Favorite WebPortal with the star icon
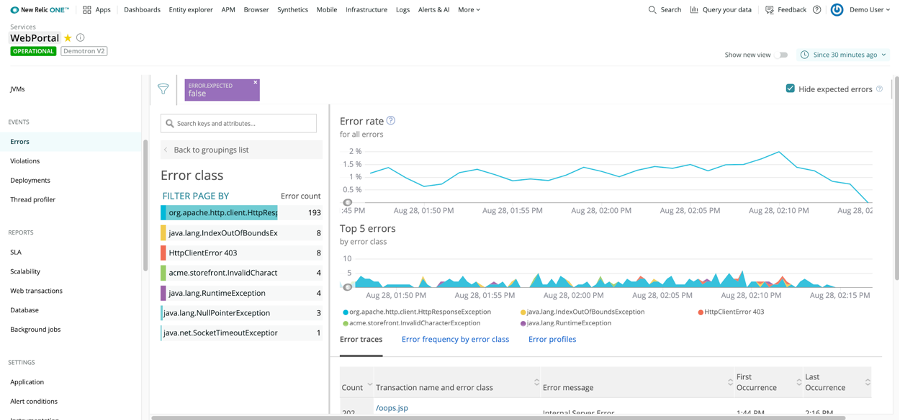 click(x=68, y=38)
